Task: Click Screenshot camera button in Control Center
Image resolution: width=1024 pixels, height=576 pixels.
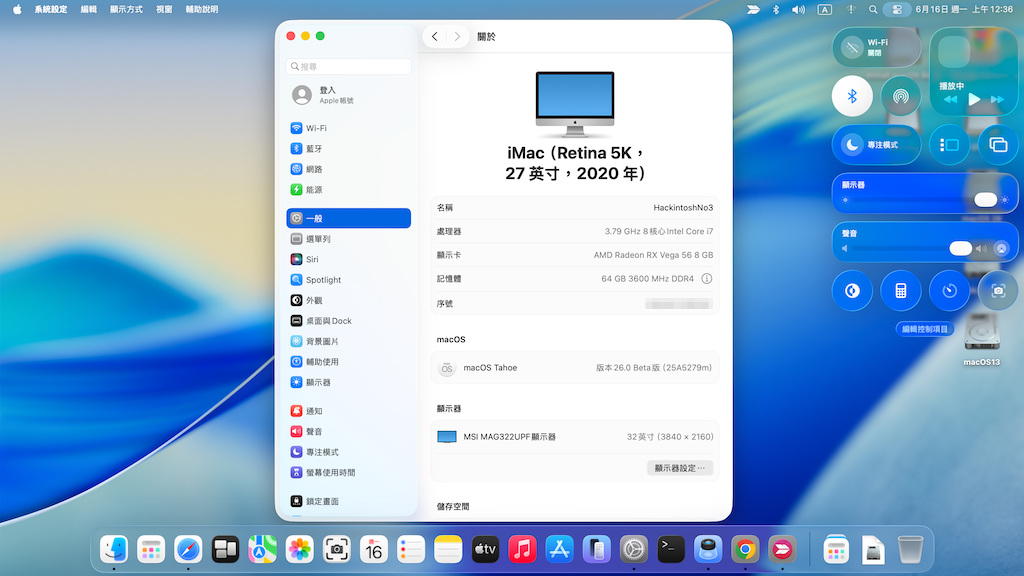Action: pos(998,291)
